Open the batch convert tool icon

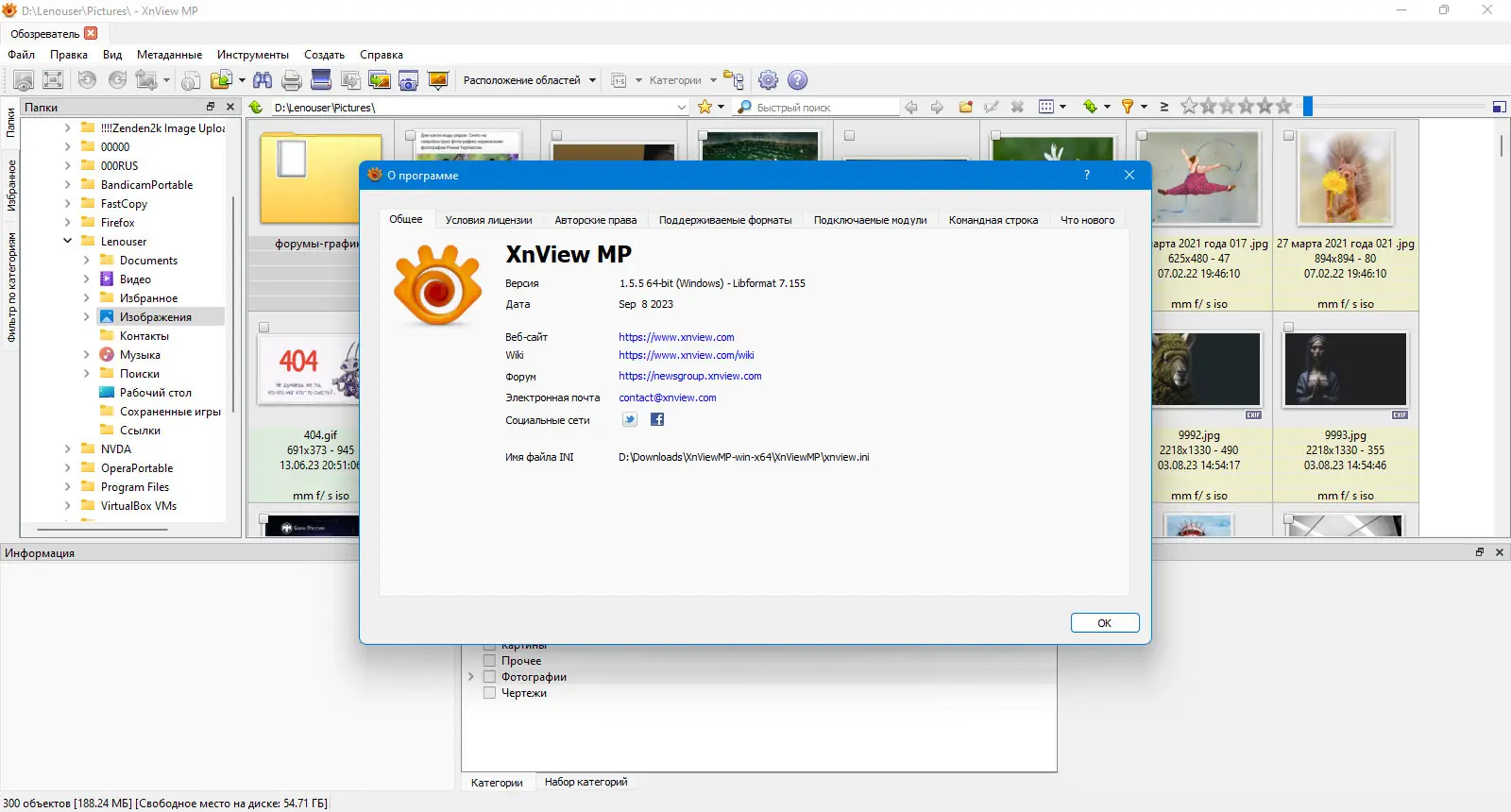pos(380,80)
